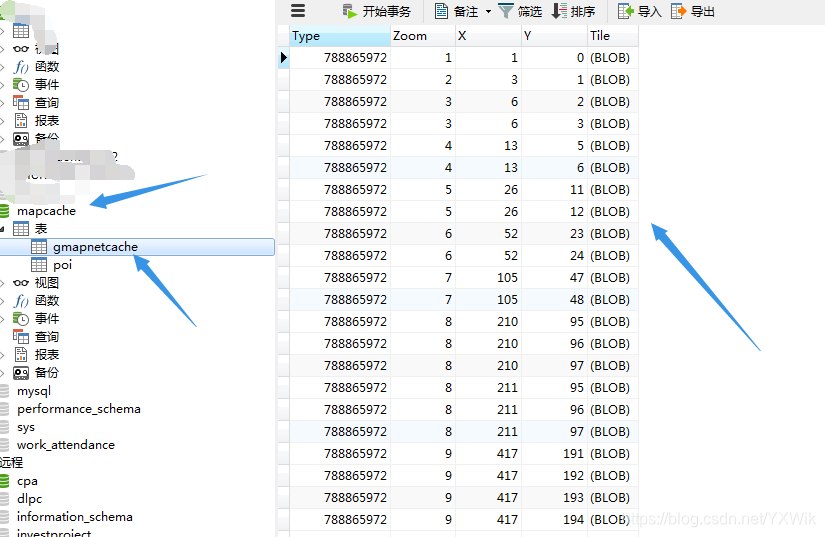Image resolution: width=825 pixels, height=537 pixels.
Task: Click the 备注 memo toolbar button
Action: coord(456,11)
